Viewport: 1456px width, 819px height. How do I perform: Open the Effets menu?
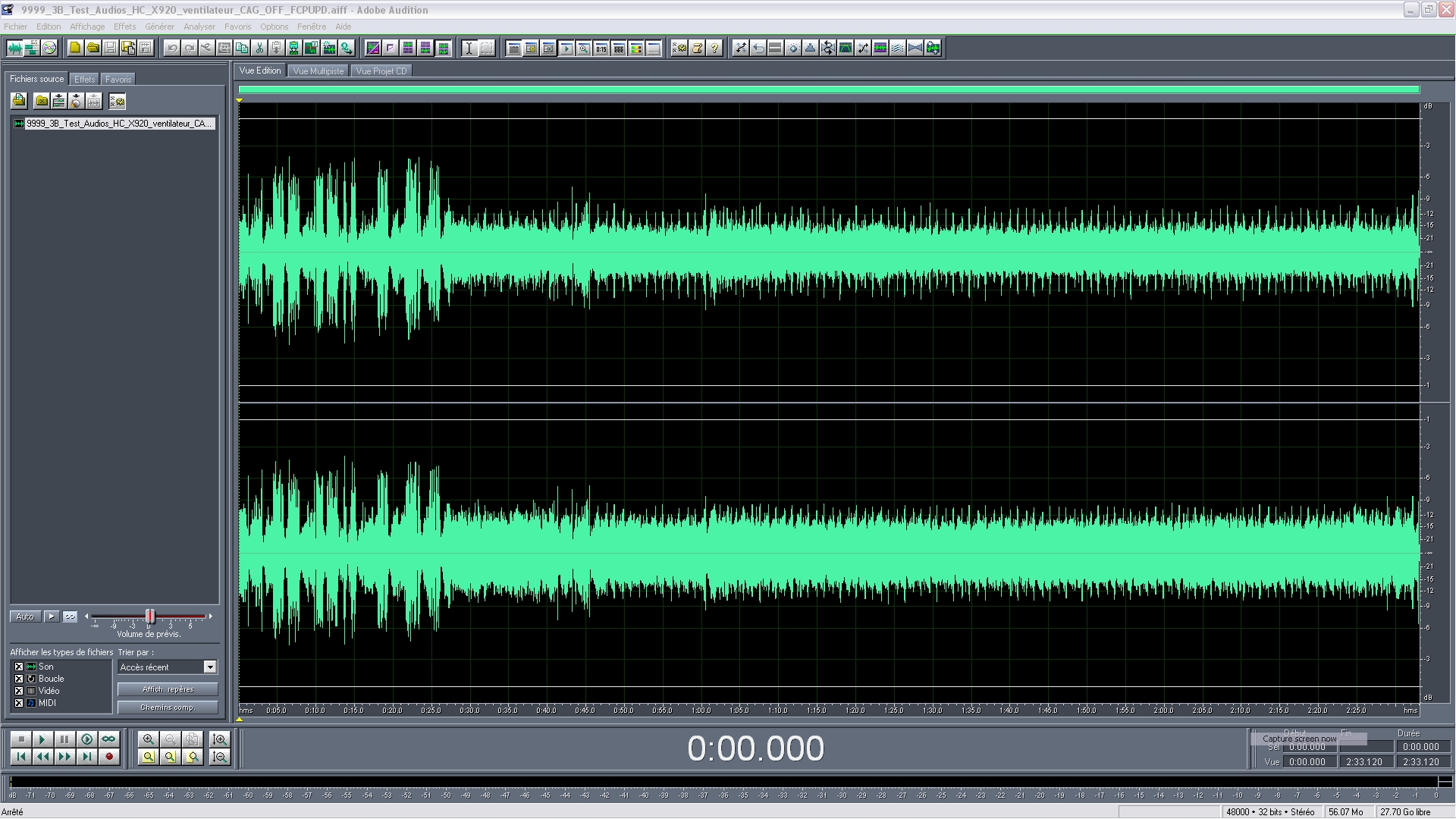point(124,27)
